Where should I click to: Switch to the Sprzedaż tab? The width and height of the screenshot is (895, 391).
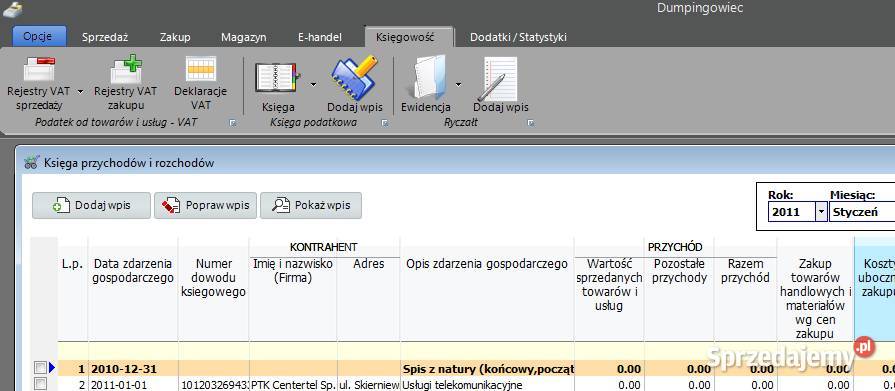[105, 37]
